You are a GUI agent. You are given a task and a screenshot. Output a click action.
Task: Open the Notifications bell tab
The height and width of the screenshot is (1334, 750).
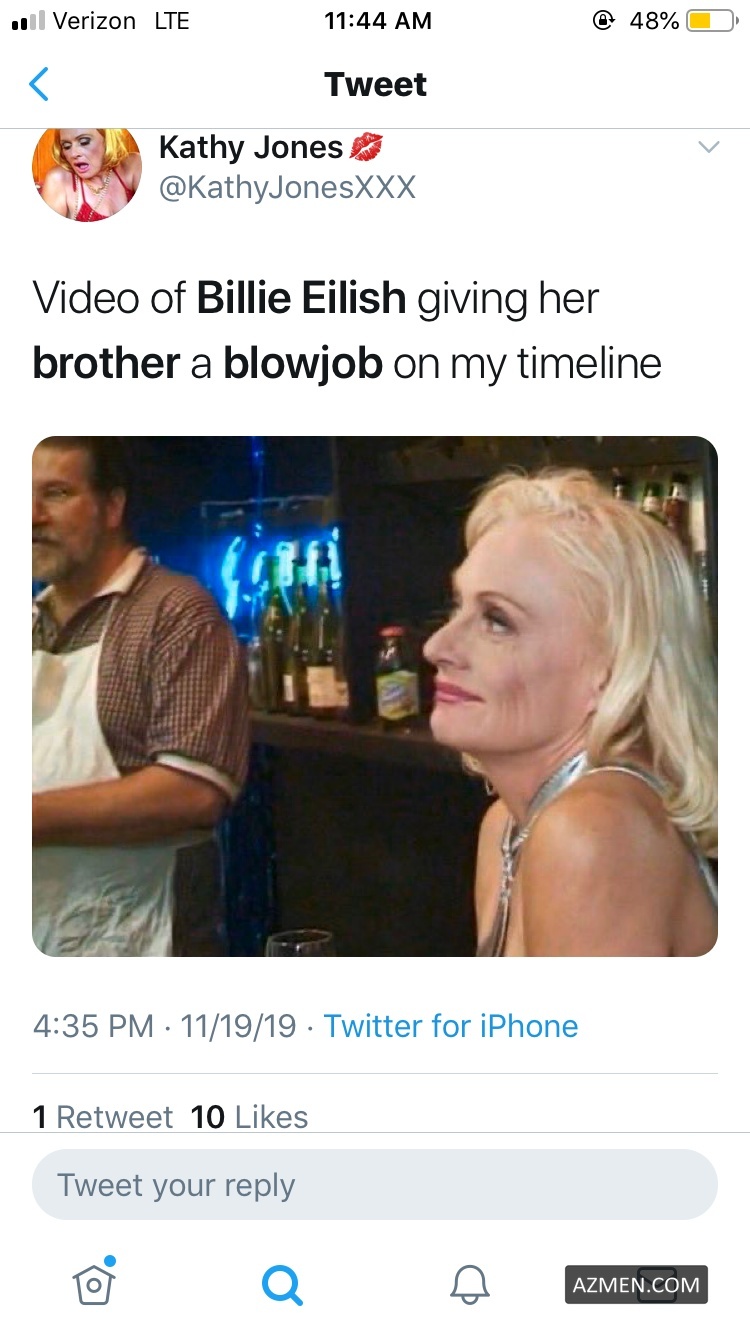[470, 1283]
